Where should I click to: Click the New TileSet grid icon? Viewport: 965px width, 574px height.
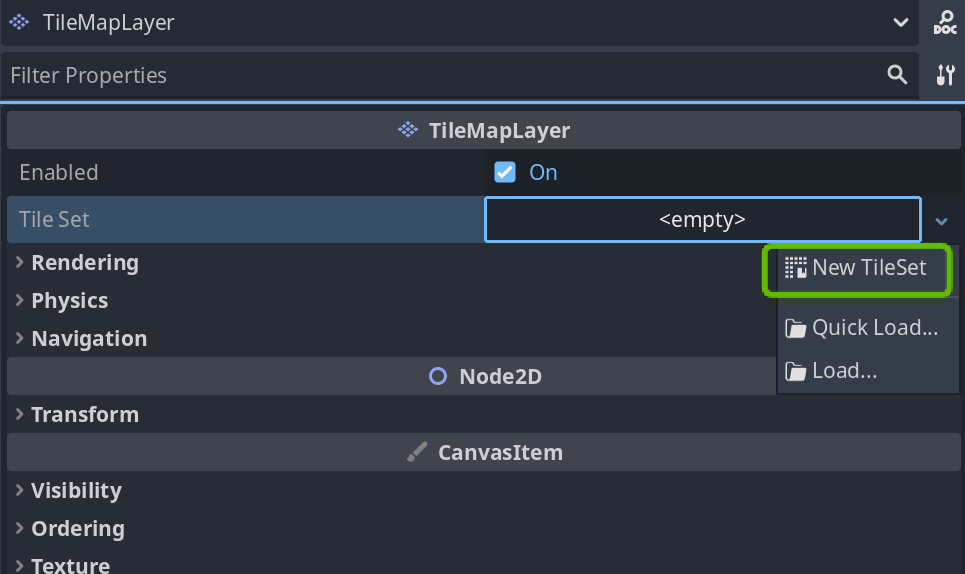pyautogui.click(x=796, y=268)
